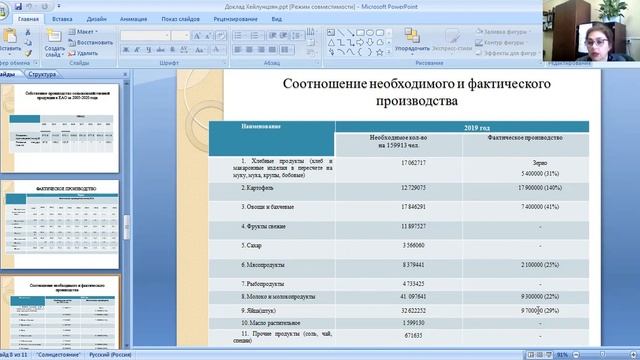Click the Paste (Вставить) clipboard icon

[x=9, y=37]
